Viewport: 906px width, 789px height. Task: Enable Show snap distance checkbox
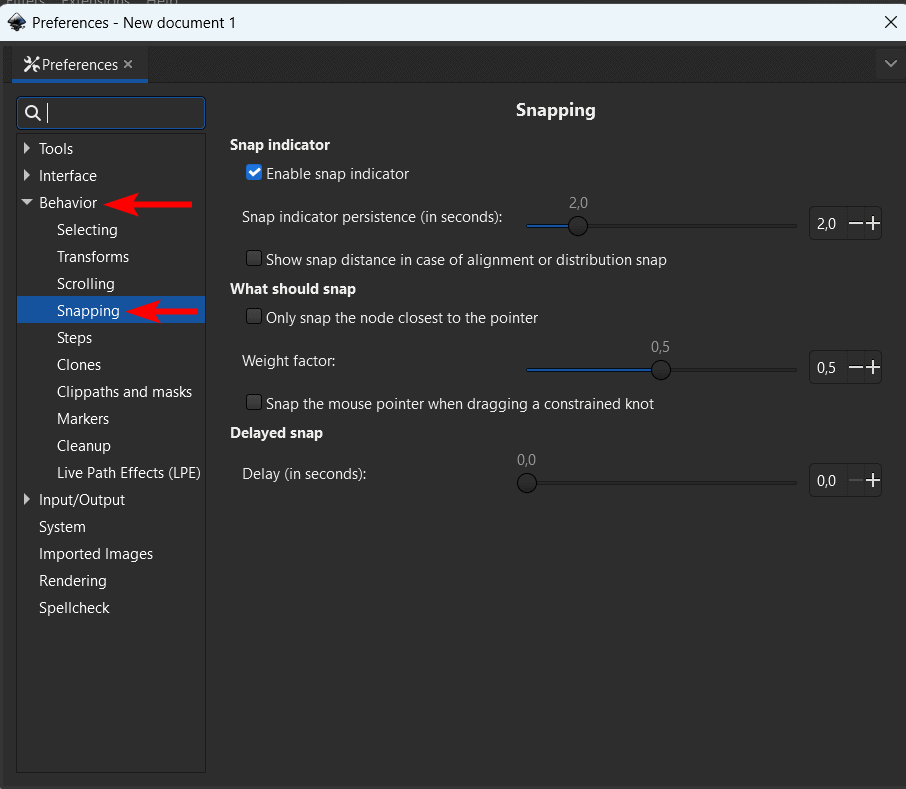coord(254,259)
